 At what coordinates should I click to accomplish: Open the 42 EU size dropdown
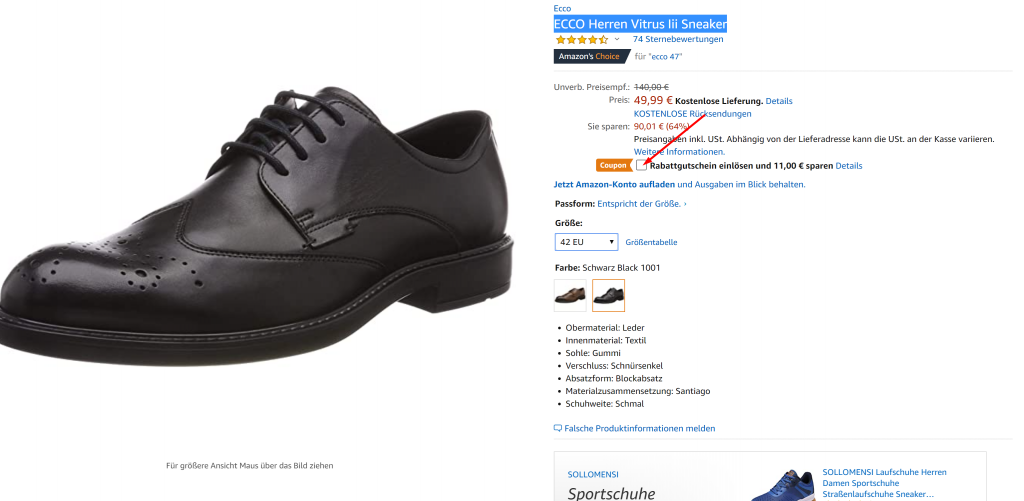[587, 242]
